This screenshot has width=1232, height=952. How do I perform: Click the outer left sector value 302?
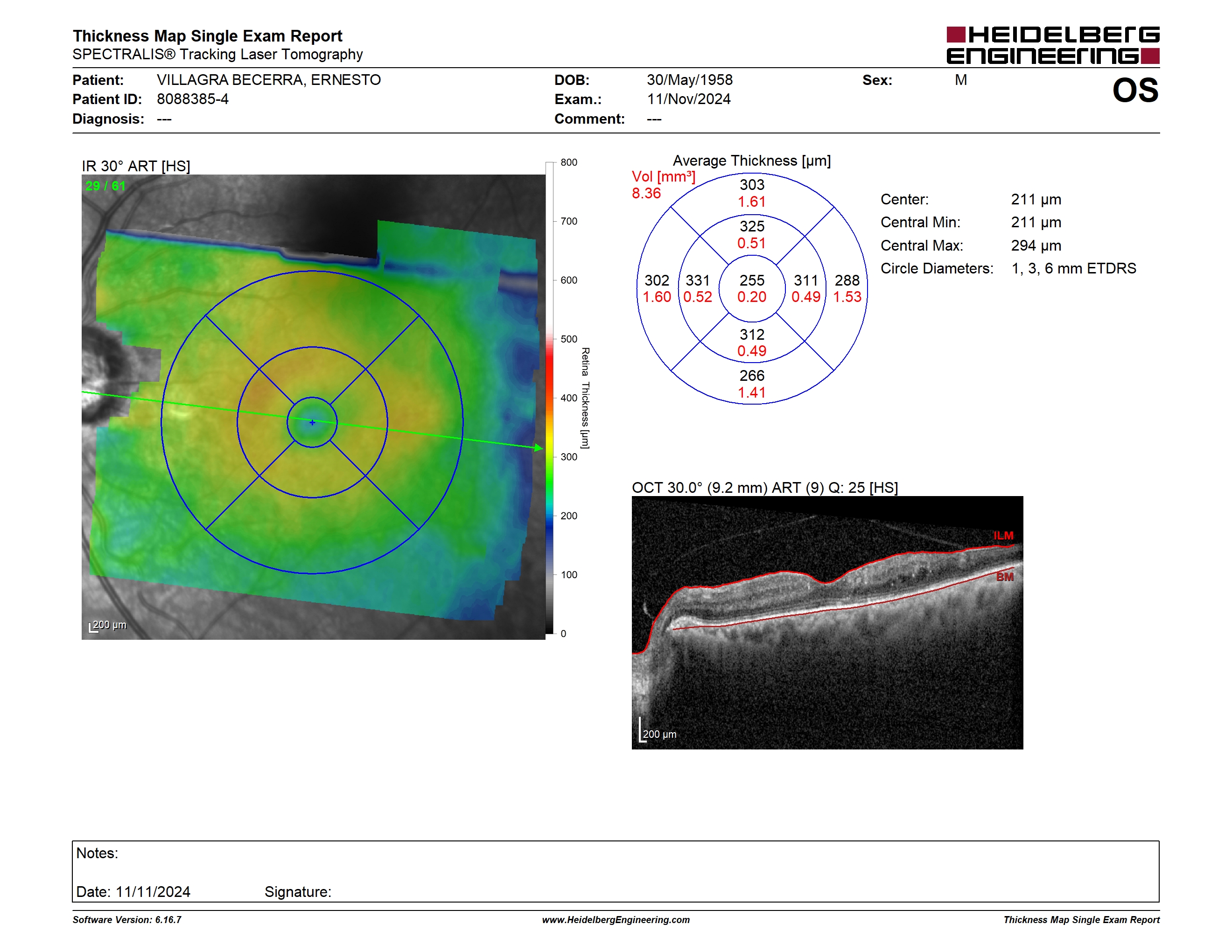657,280
